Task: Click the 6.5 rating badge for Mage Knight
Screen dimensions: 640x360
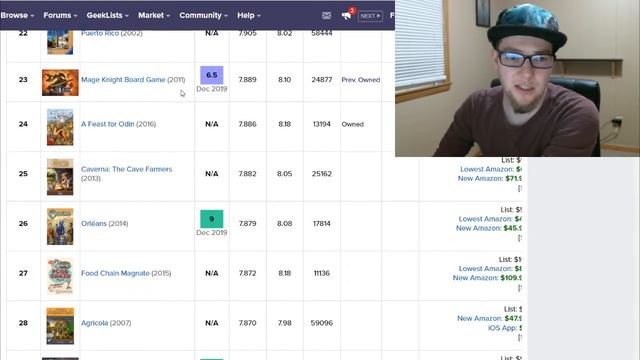Action: click(211, 75)
